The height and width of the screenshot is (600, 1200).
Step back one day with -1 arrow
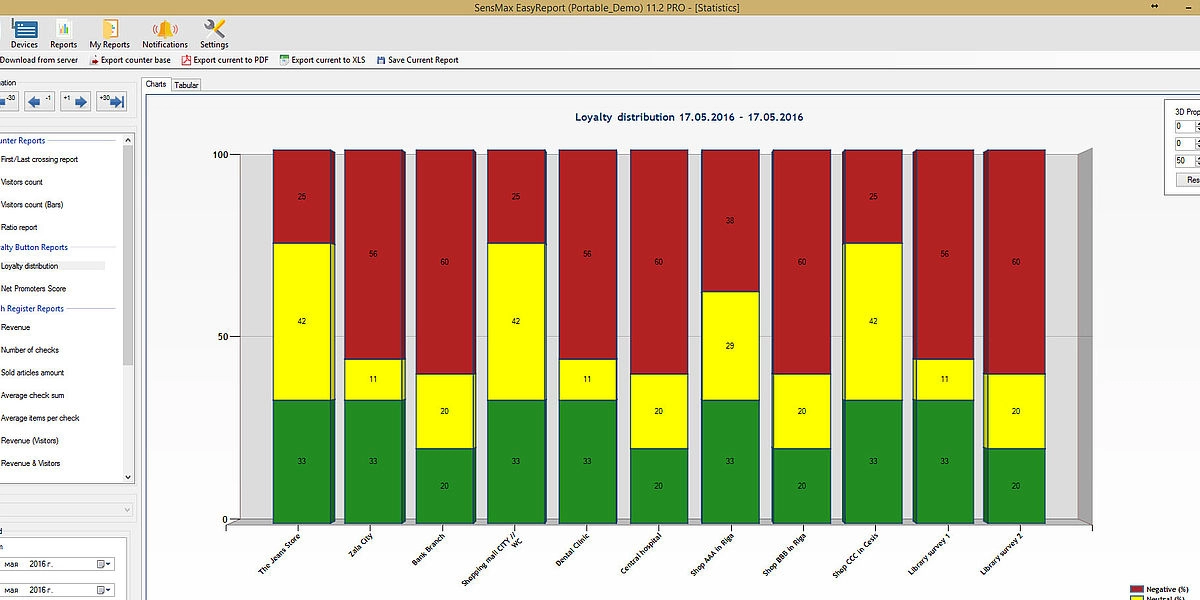coord(40,101)
